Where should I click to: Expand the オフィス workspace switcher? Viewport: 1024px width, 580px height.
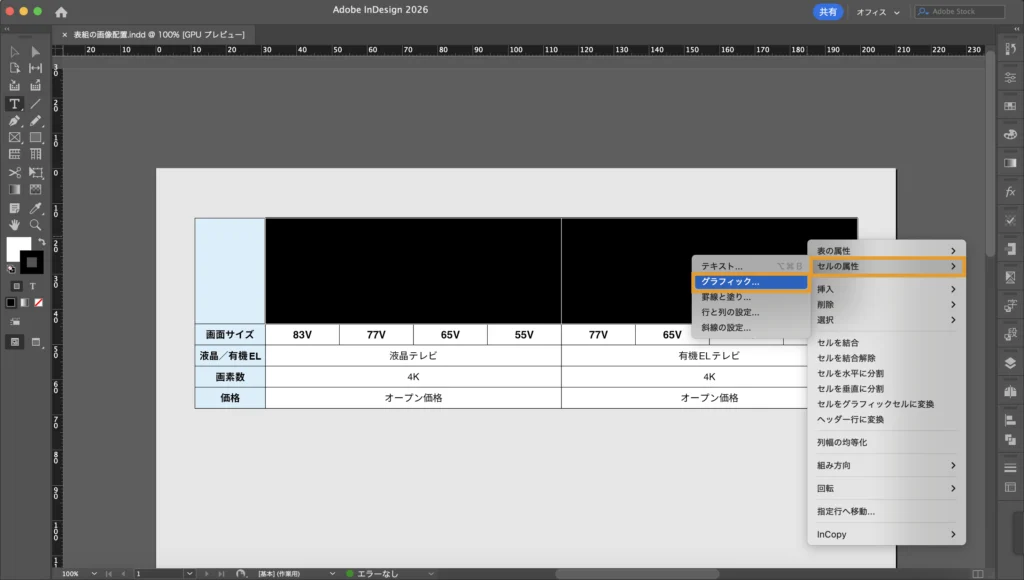tap(878, 12)
